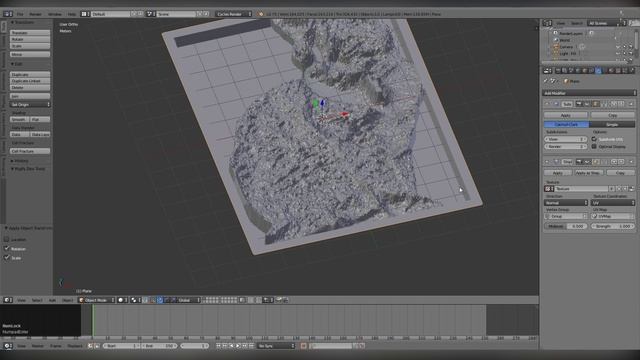
Task: Play the animation forward
Action: 238,346
